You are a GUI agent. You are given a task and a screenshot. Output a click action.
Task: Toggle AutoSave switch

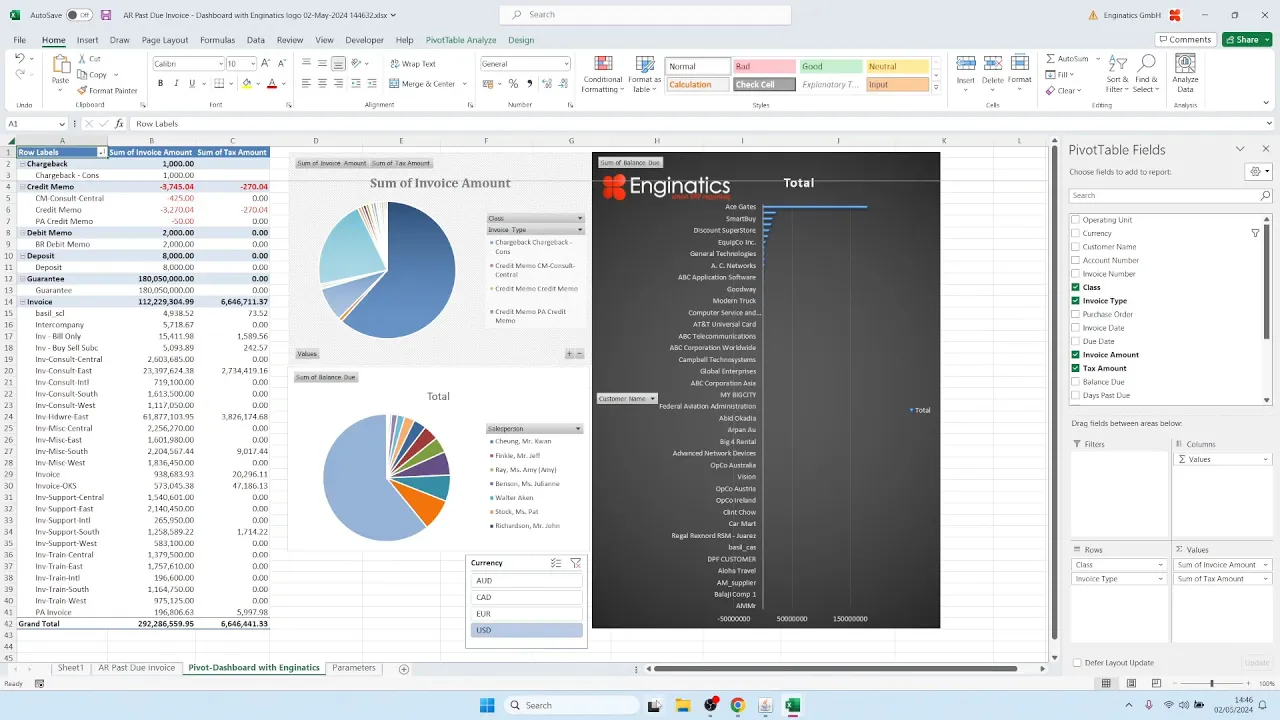78,15
